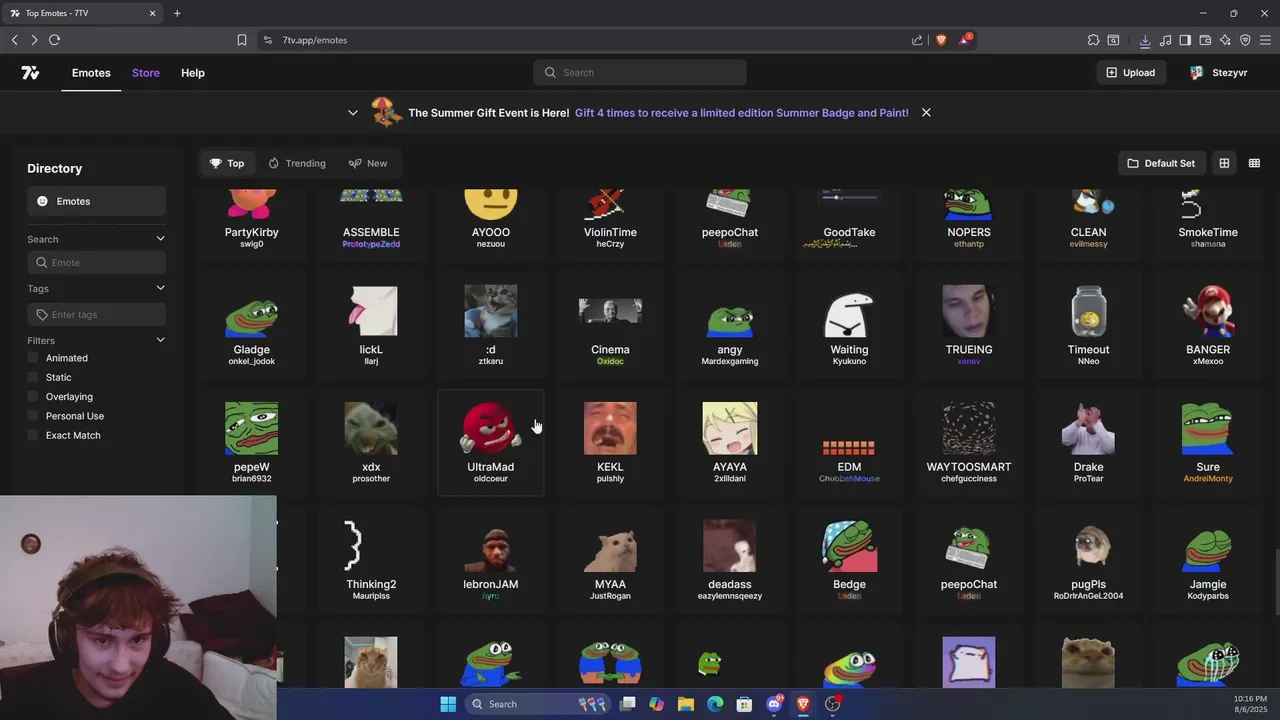Switch to the New tab
The height and width of the screenshot is (720, 1280).
click(368, 163)
